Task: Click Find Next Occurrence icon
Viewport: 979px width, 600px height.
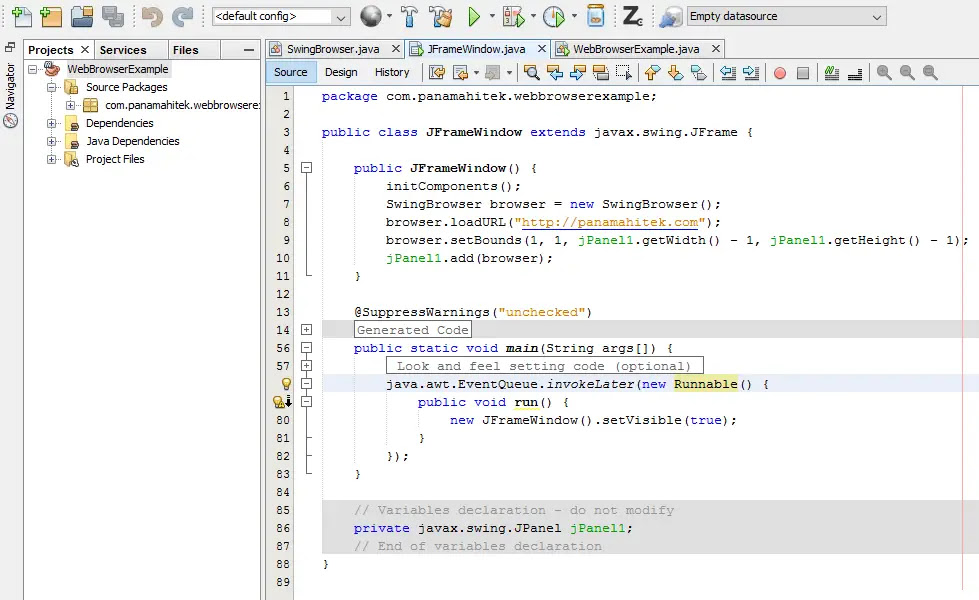Action: pos(578,72)
